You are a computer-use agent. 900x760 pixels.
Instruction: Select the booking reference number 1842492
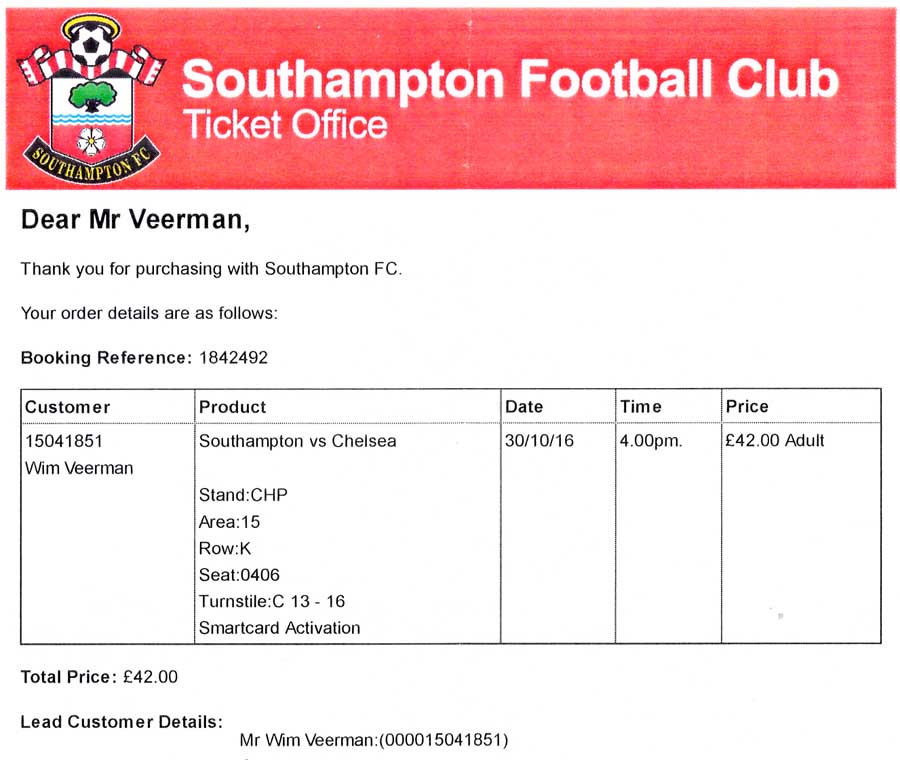234,358
